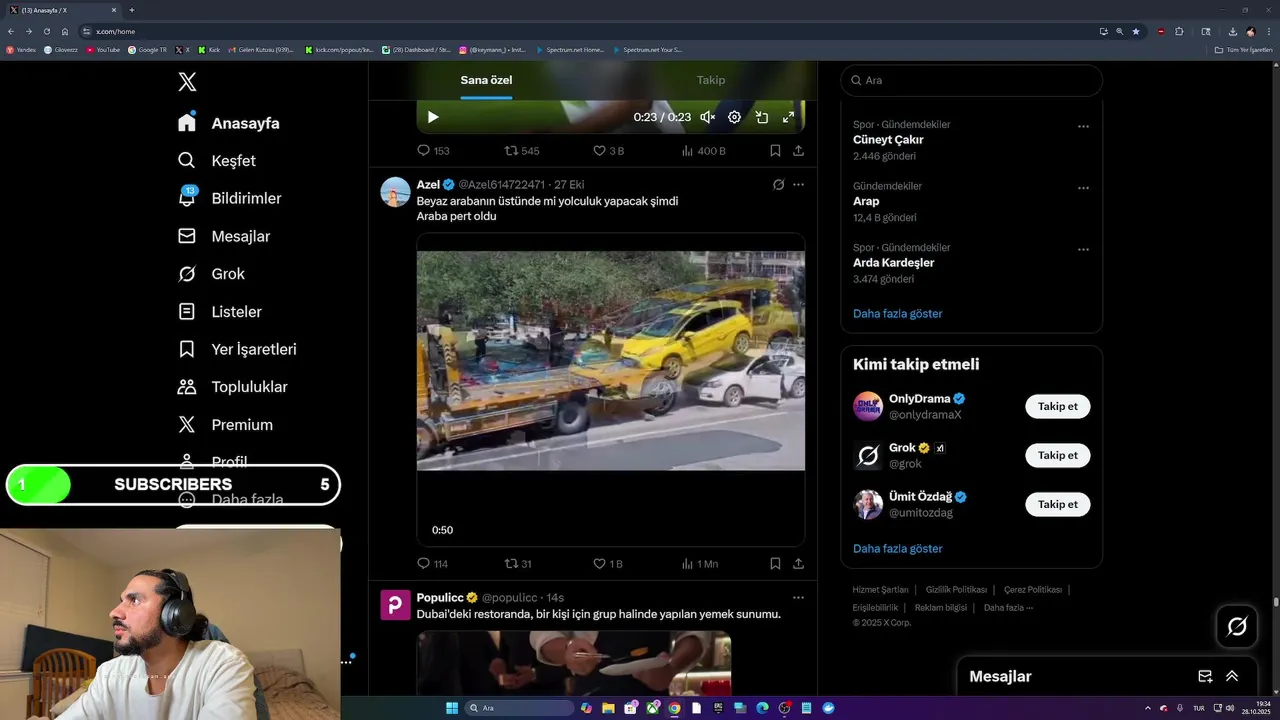Reload the page in browser toolbar
The width and height of the screenshot is (1280, 720).
(46, 31)
